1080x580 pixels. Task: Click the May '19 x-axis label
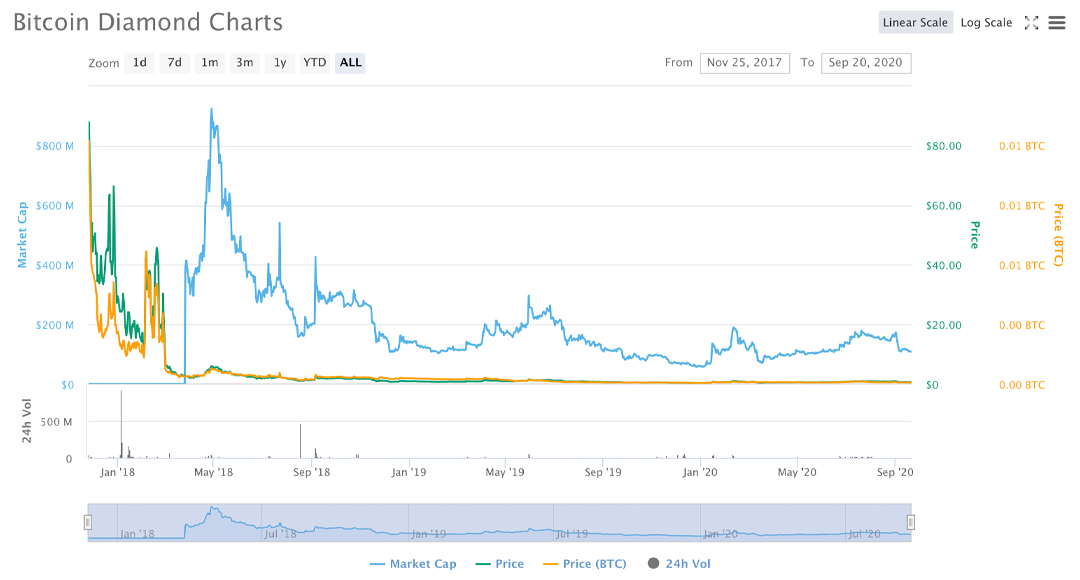click(x=505, y=473)
